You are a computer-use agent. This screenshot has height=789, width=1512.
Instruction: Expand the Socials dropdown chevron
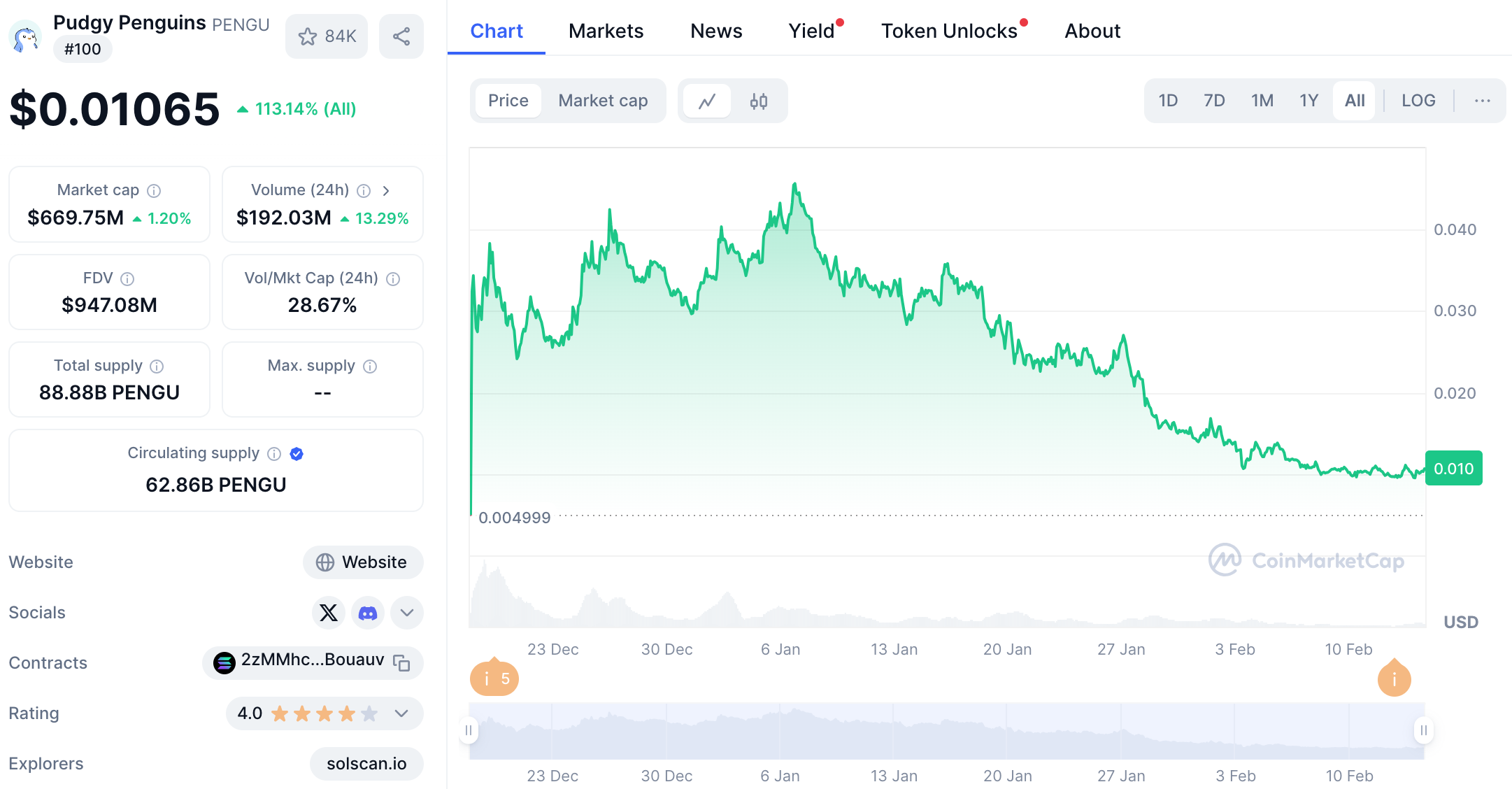pyautogui.click(x=407, y=613)
